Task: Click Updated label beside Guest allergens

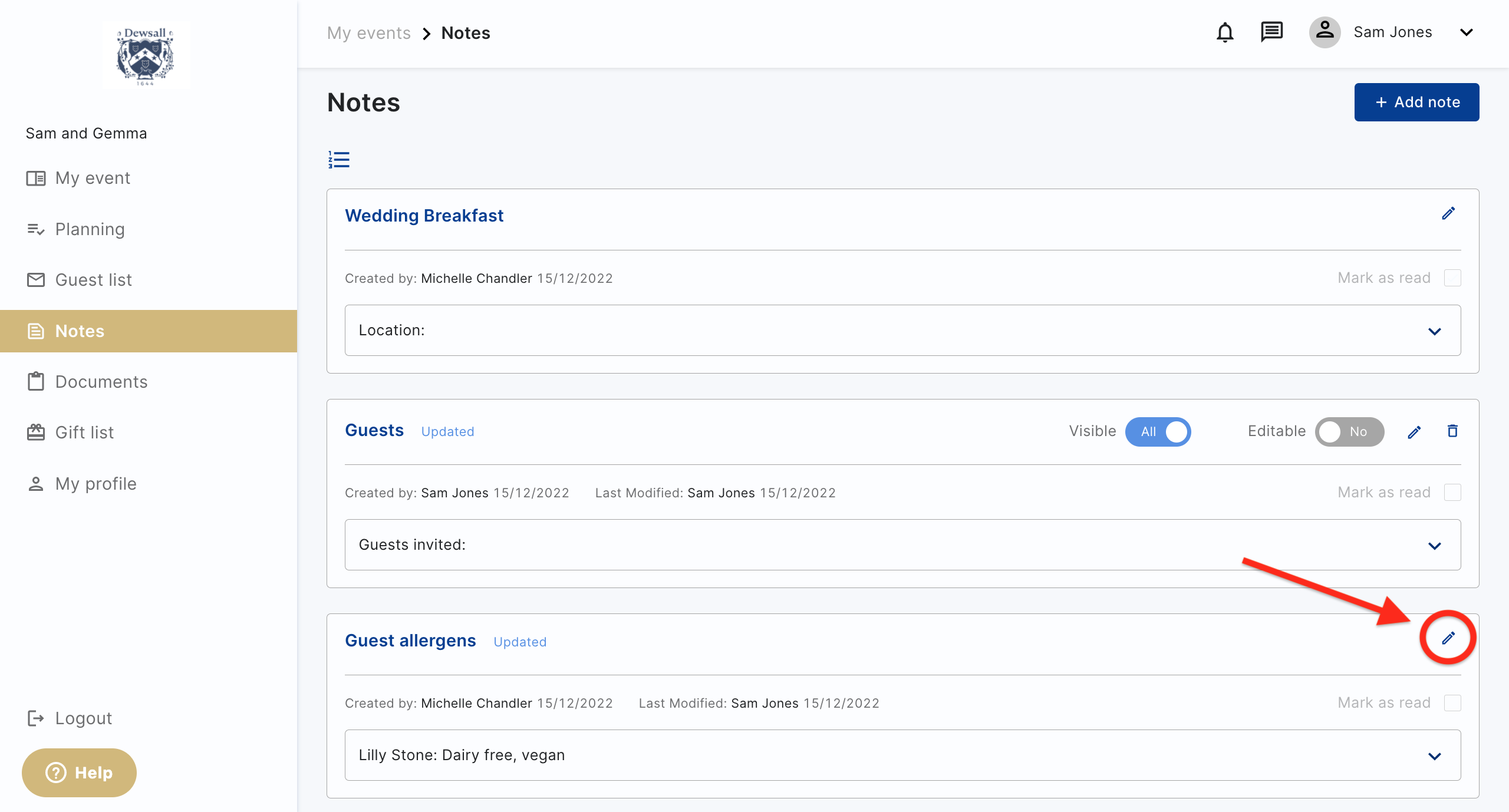Action: click(520, 642)
